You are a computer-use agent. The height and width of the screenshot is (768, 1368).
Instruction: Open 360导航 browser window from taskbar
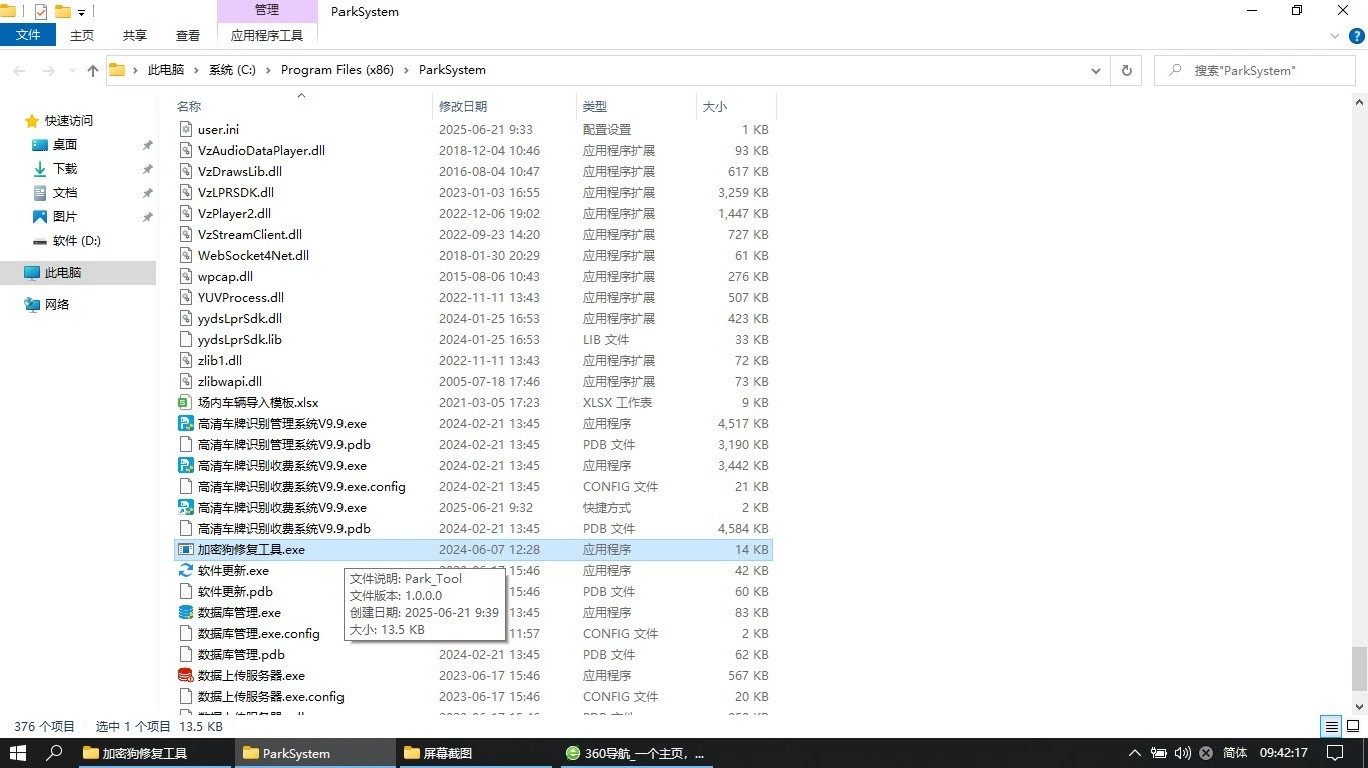coord(634,753)
